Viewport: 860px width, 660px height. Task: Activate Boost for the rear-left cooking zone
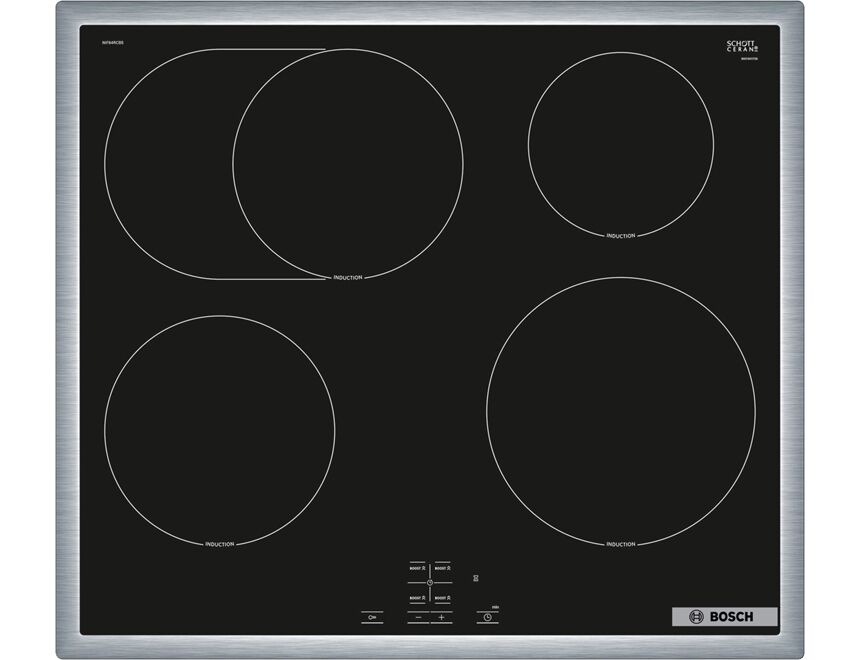[417, 567]
